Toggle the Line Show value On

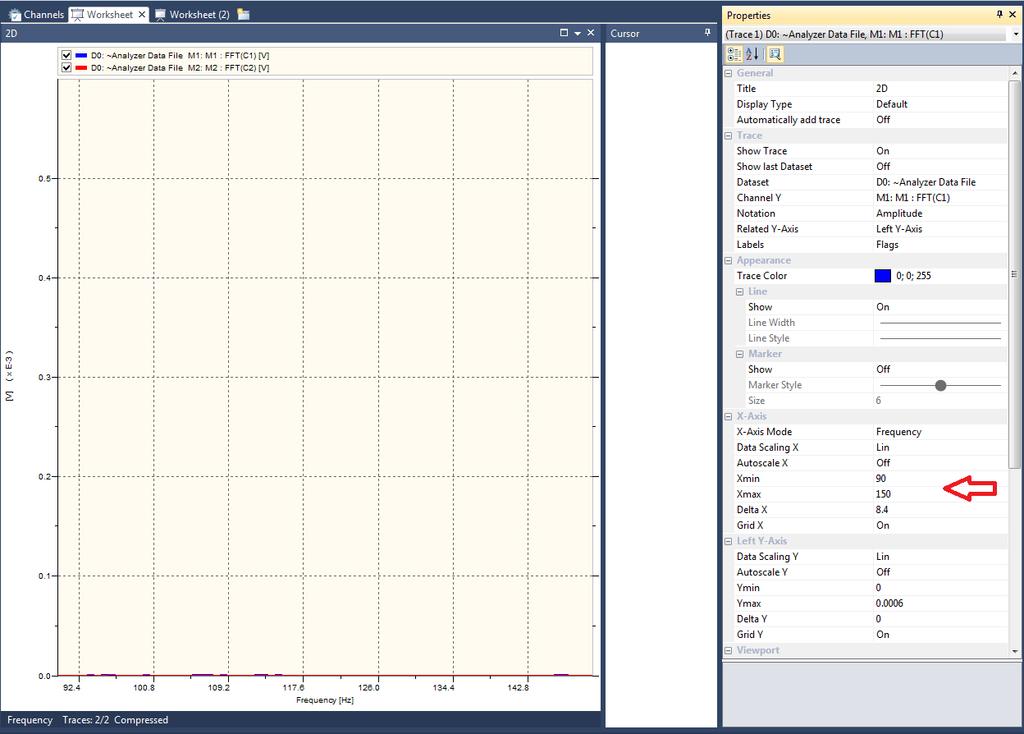[940, 307]
